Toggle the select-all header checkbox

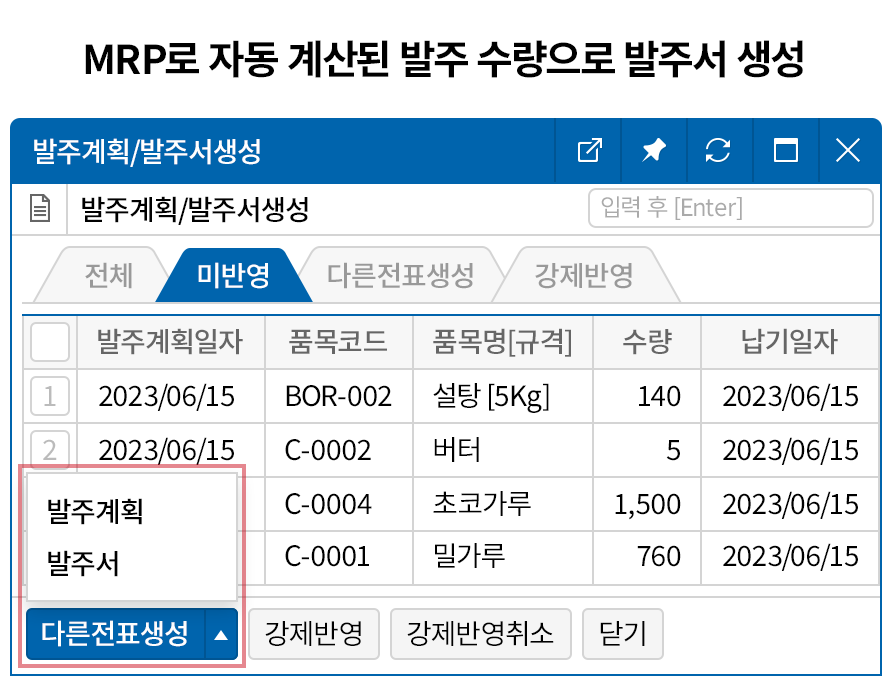(x=50, y=343)
